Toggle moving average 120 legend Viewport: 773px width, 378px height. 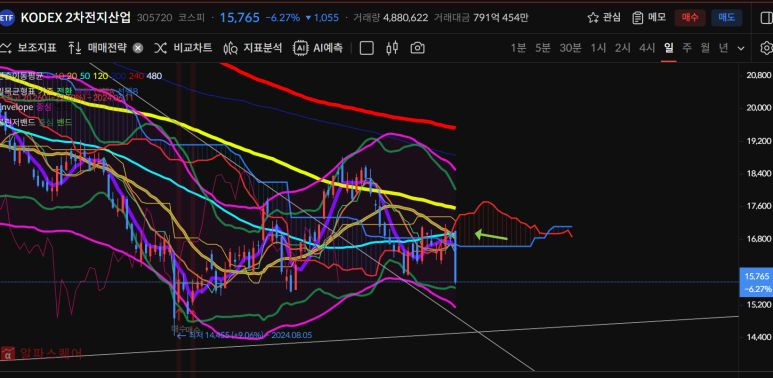point(101,76)
